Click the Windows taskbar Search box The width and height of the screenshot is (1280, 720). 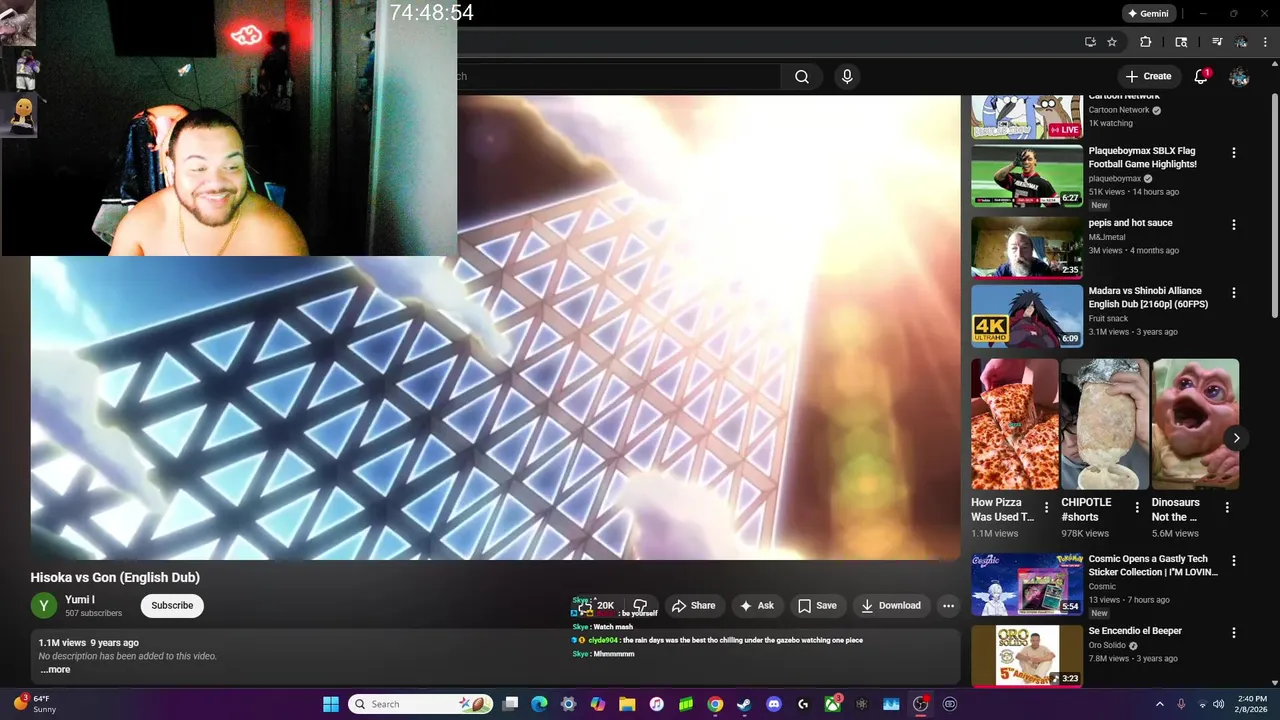point(421,704)
